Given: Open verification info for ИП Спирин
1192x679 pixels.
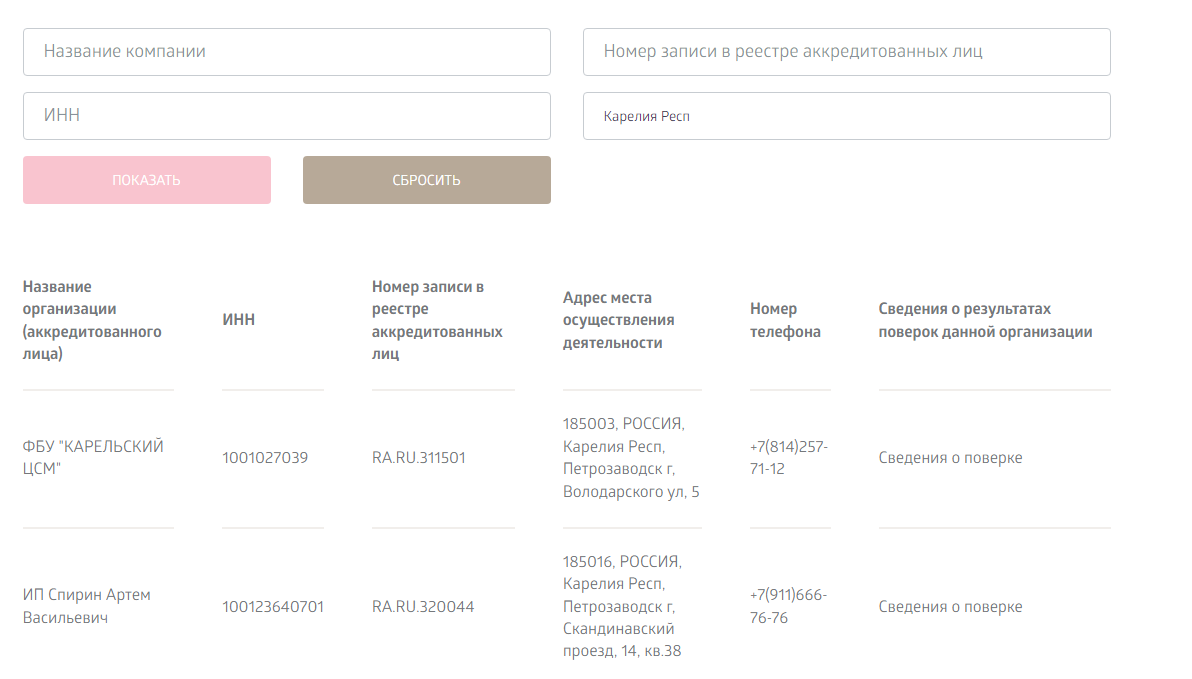Looking at the screenshot, I should [x=950, y=607].
